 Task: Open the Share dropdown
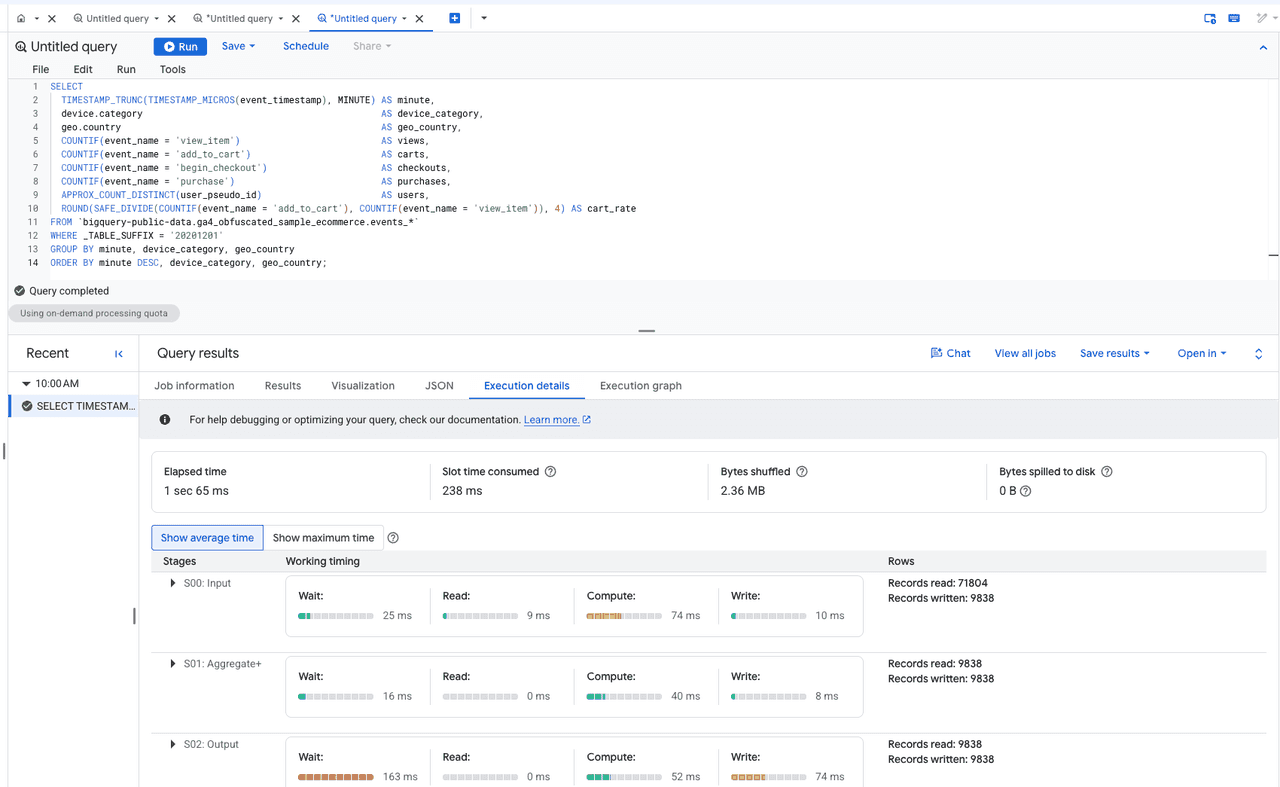[x=372, y=46]
